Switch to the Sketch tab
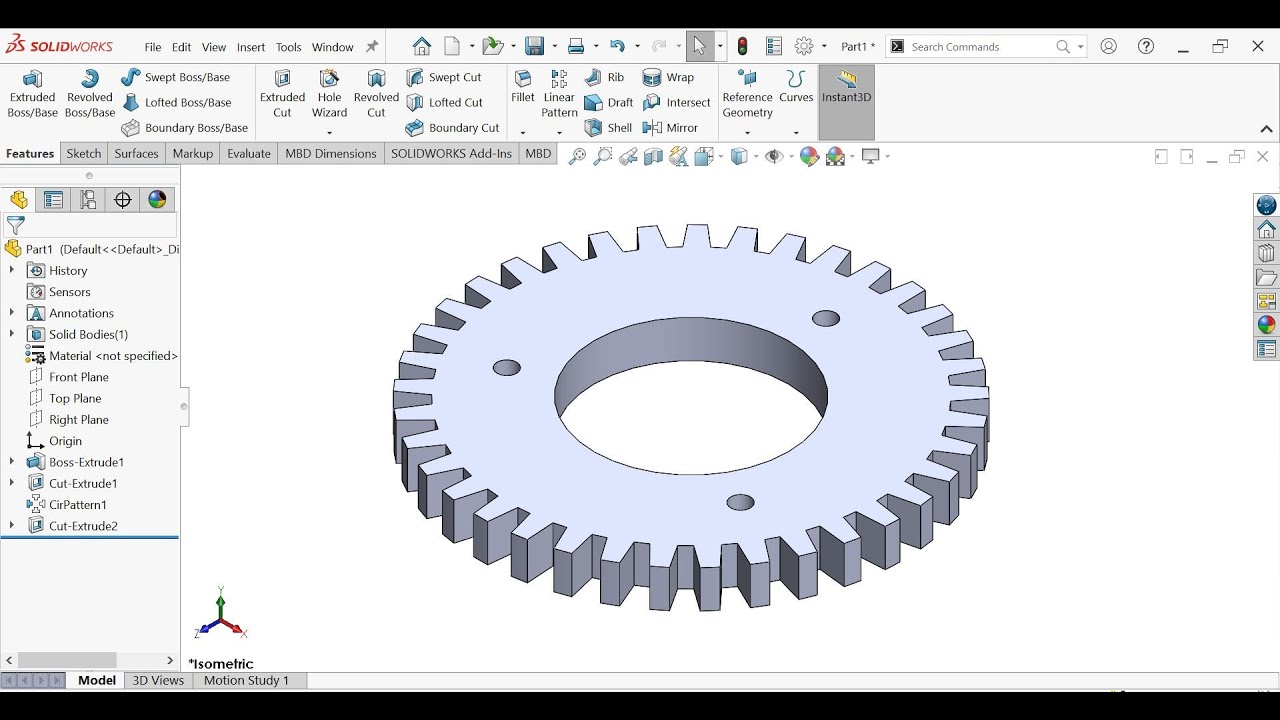 [84, 153]
